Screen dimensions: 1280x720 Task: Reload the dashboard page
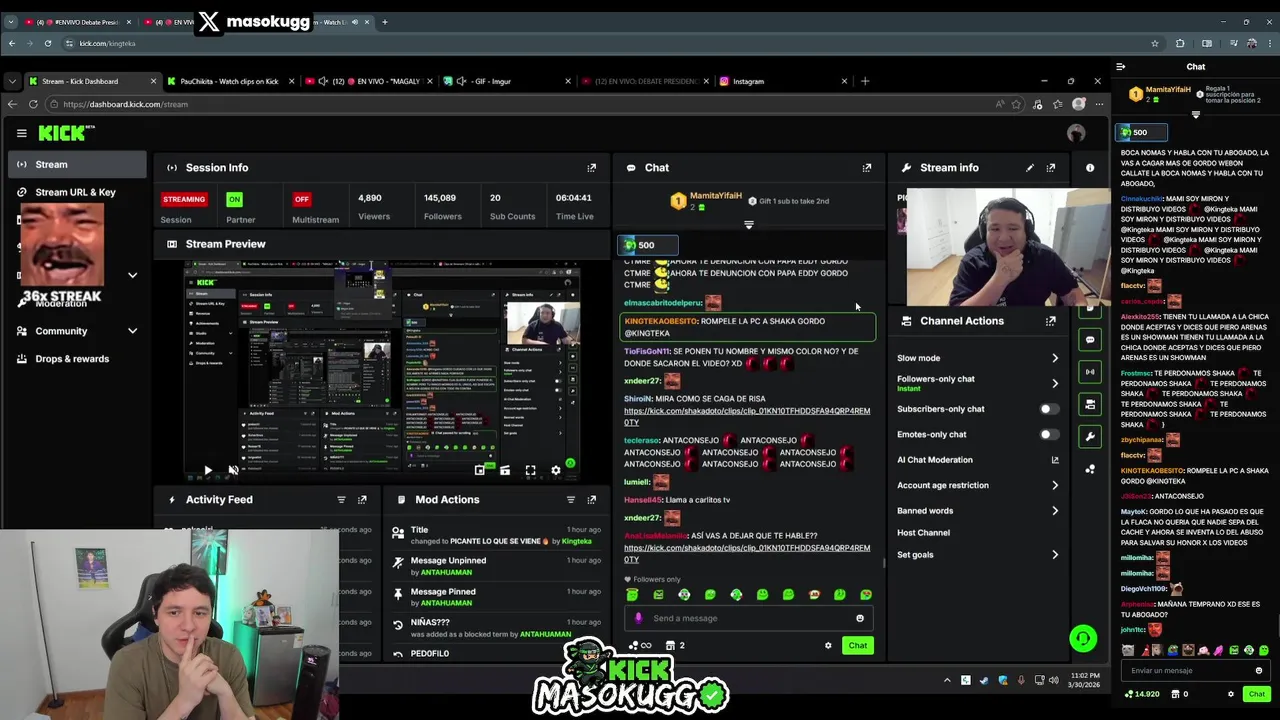pos(33,104)
